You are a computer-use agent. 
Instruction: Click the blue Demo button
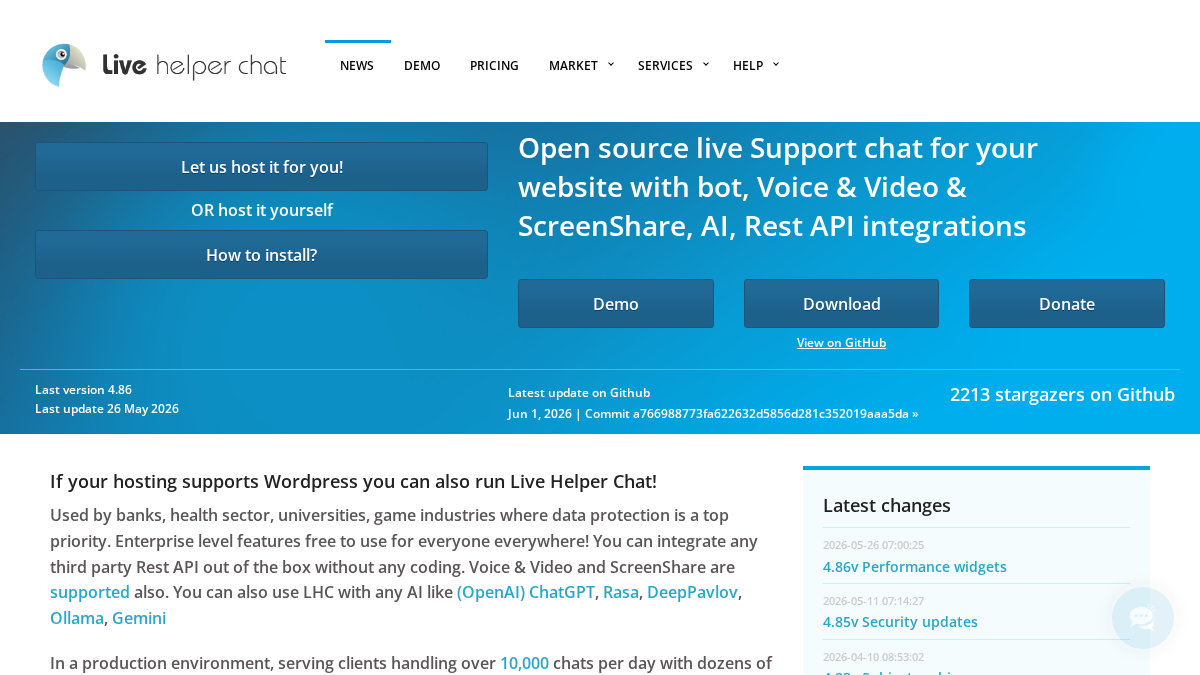pyautogui.click(x=616, y=304)
